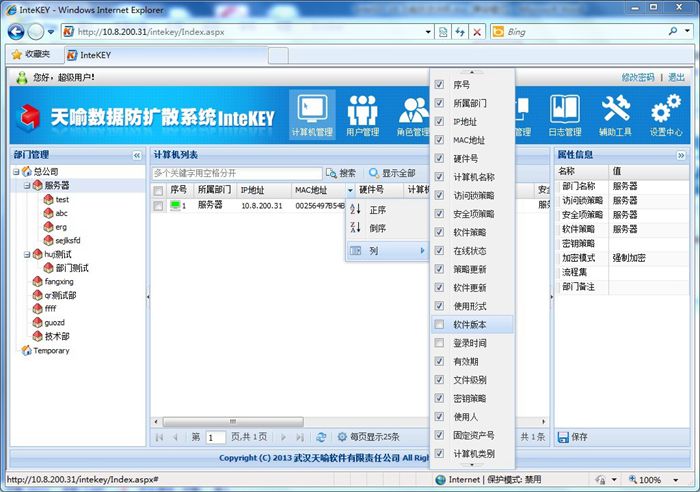
Task: Click the 每页显示25条 gear icon
Action: [342, 437]
